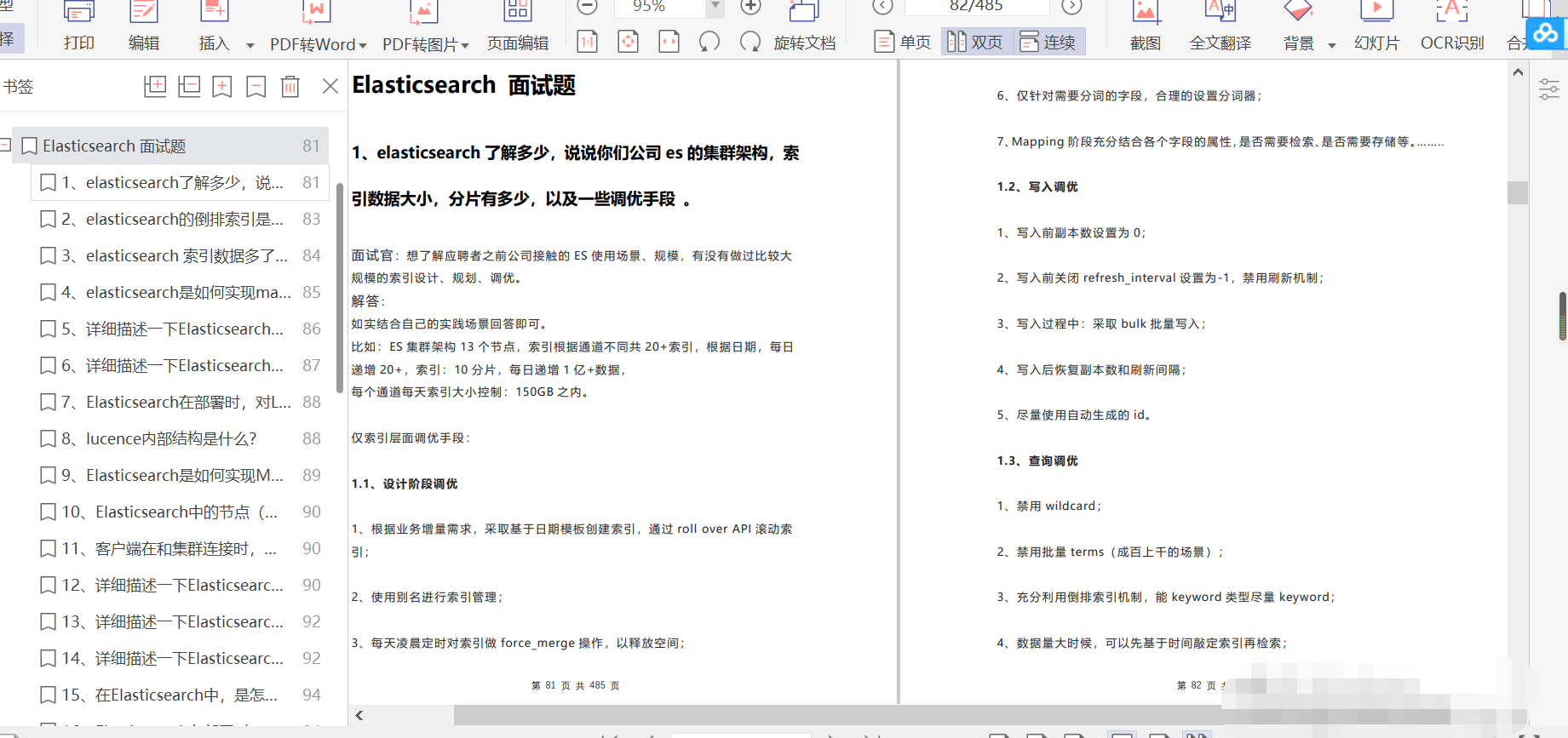Click heading 1.1、设计阶段调优 on page 81
Image resolution: width=1568 pixels, height=738 pixels.
pos(405,483)
